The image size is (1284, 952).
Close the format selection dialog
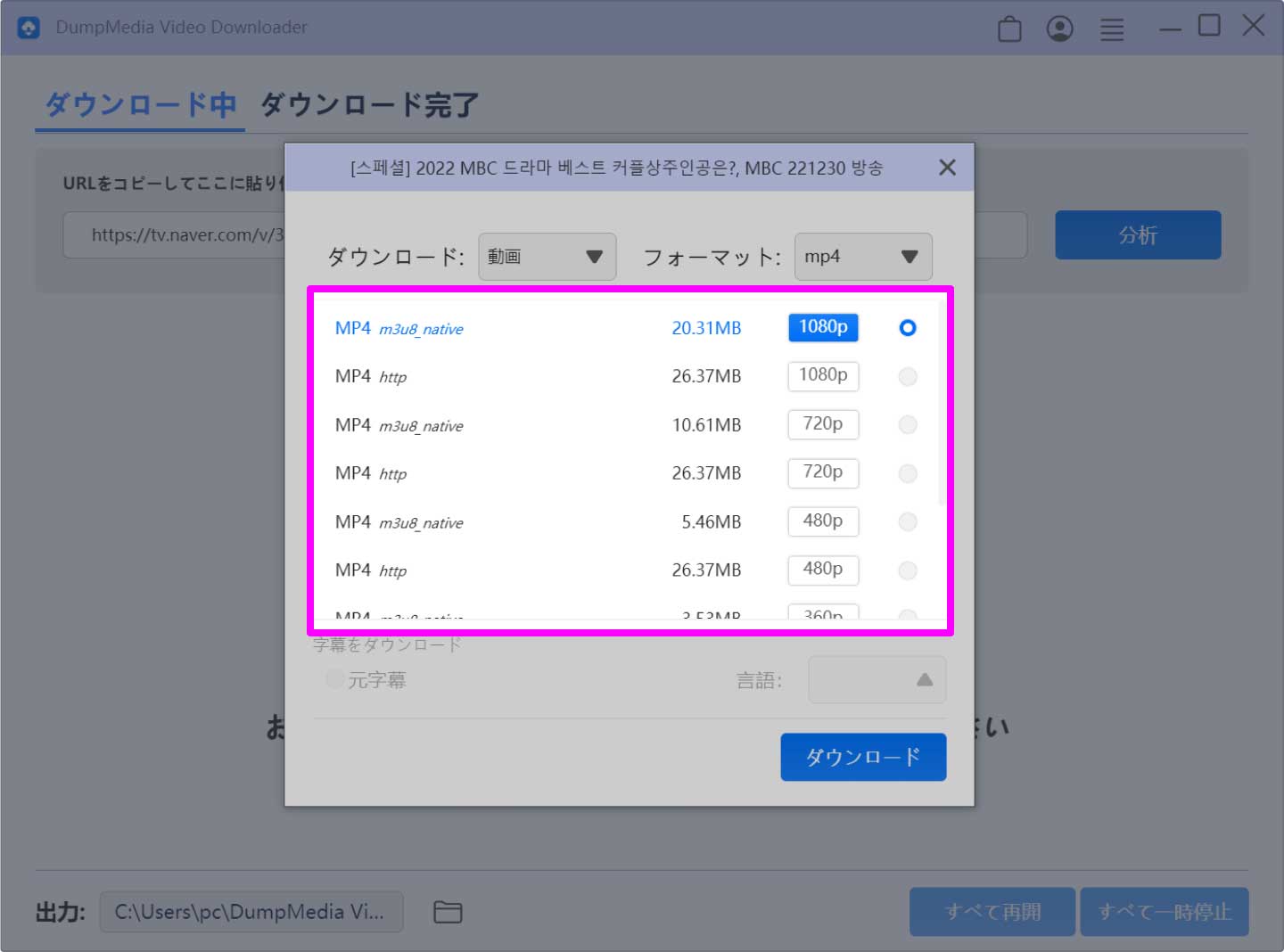pos(947,168)
